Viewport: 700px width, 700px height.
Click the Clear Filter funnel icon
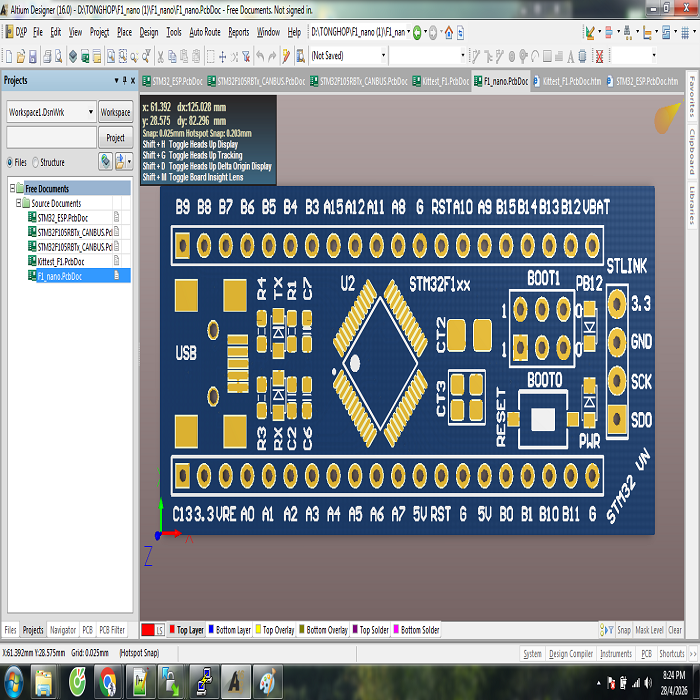pyautogui.click(x=246, y=56)
